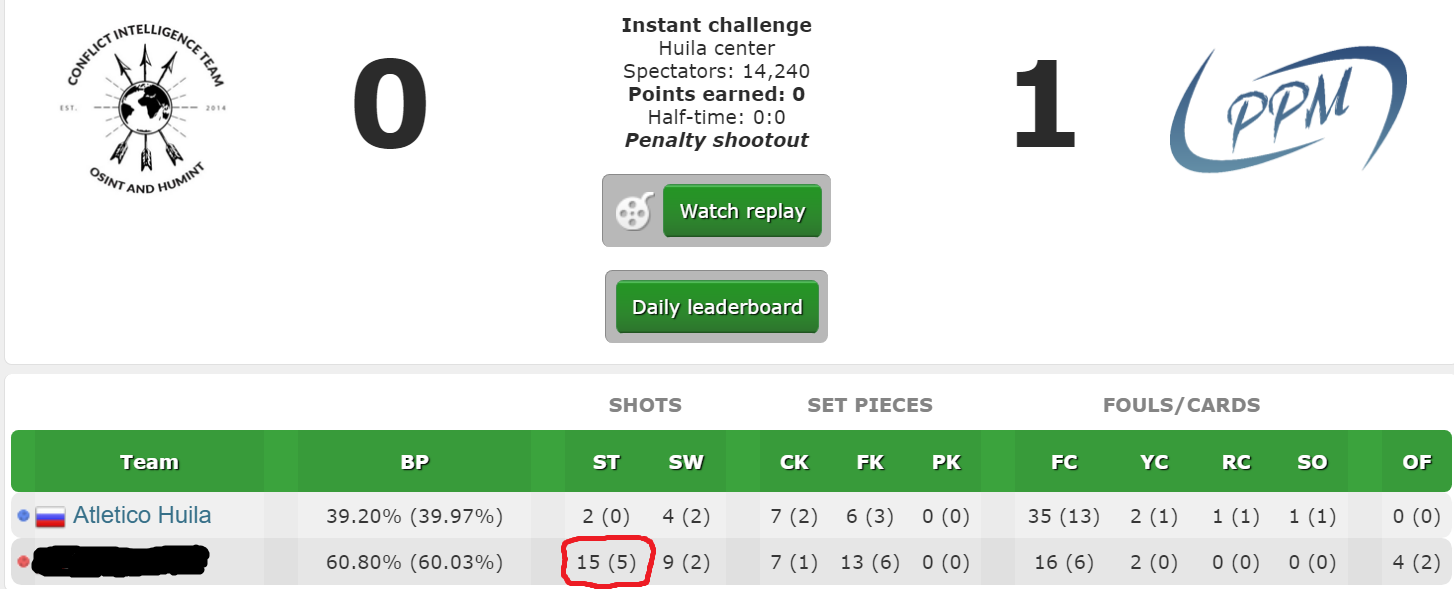Click the Team column header
Screen dimensions: 1454x589
(149, 462)
